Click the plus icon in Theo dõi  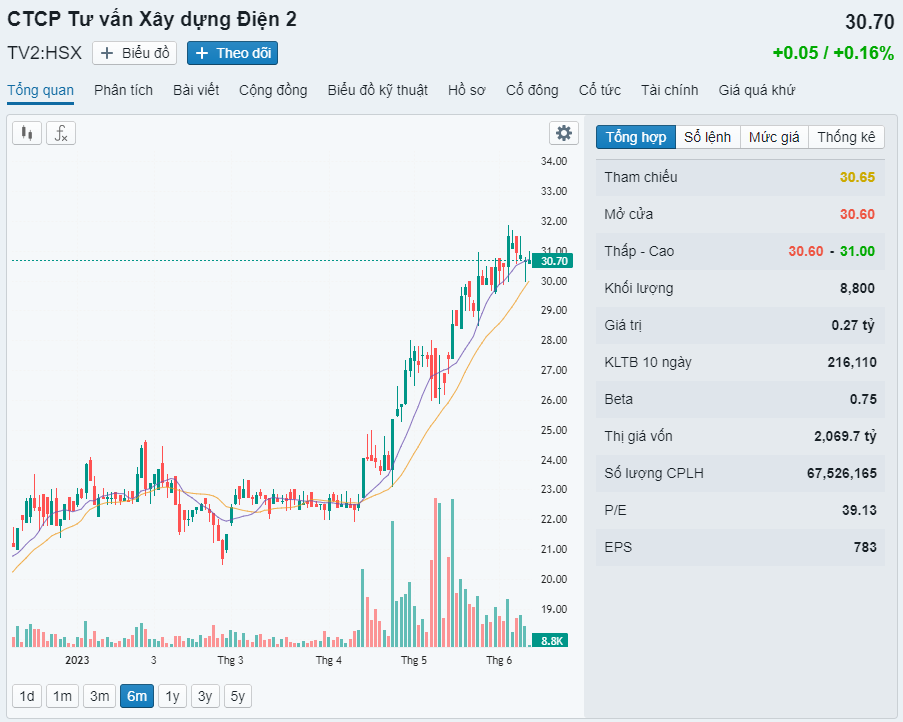[x=202, y=54]
